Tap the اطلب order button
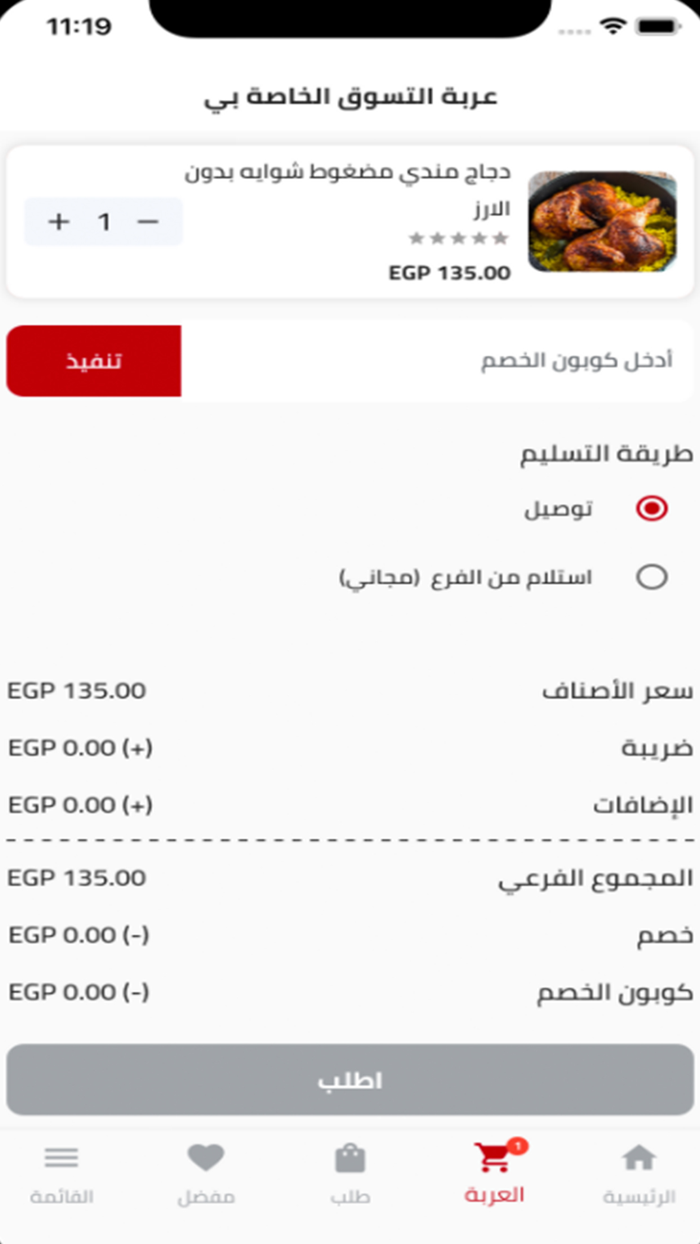700x1244 pixels. click(350, 1079)
